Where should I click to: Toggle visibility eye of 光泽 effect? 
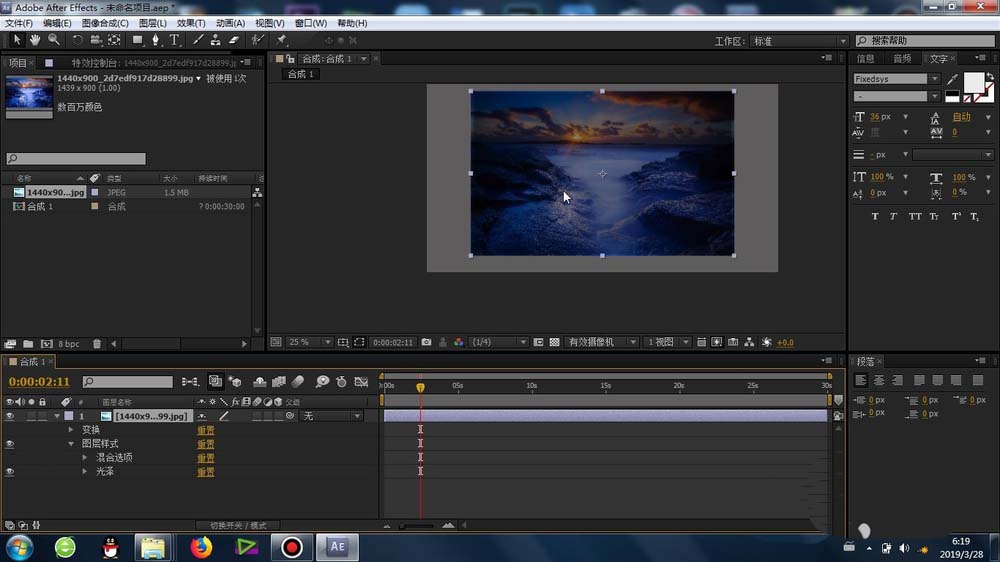coord(10,472)
